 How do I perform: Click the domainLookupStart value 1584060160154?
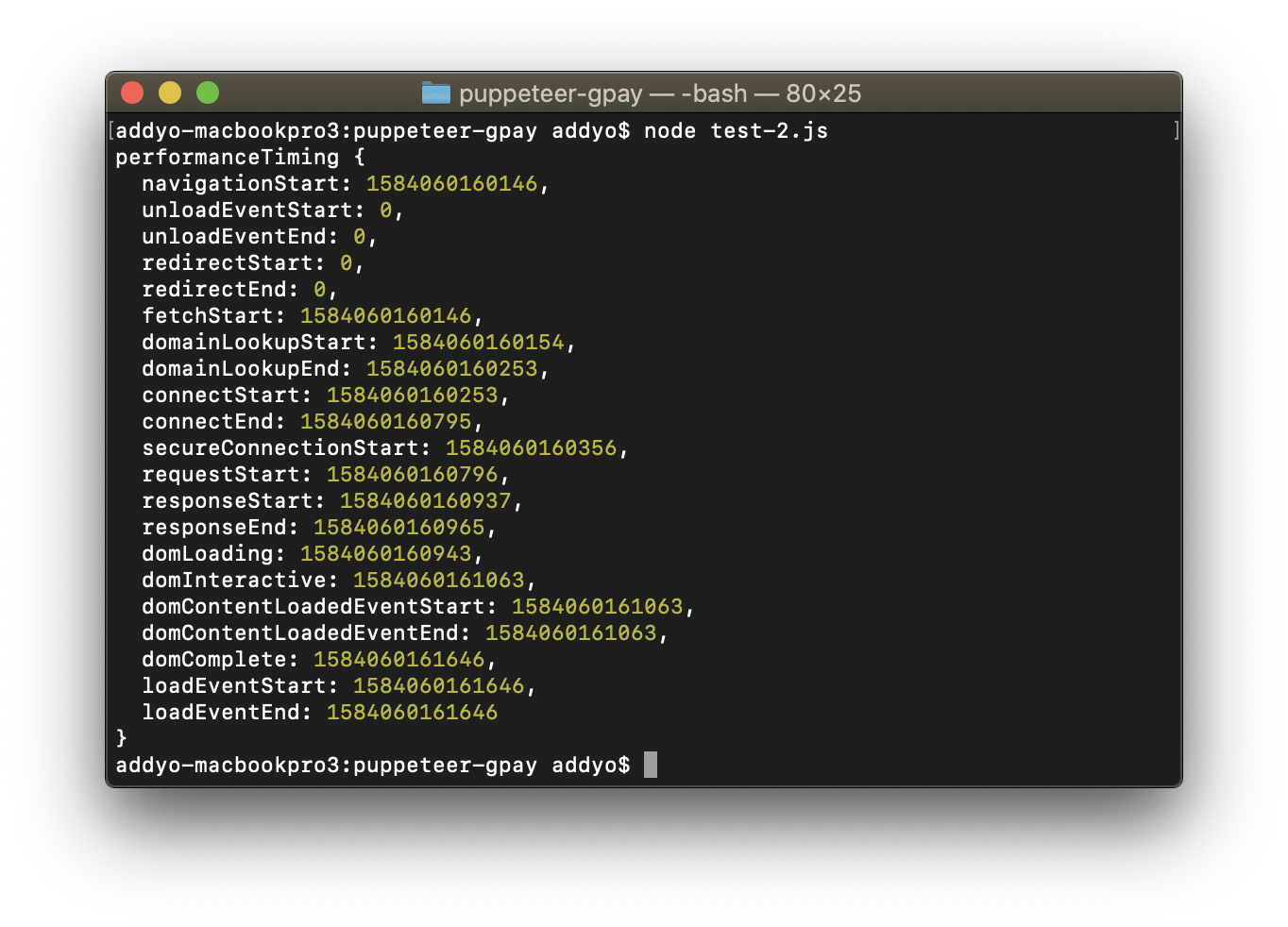[478, 343]
